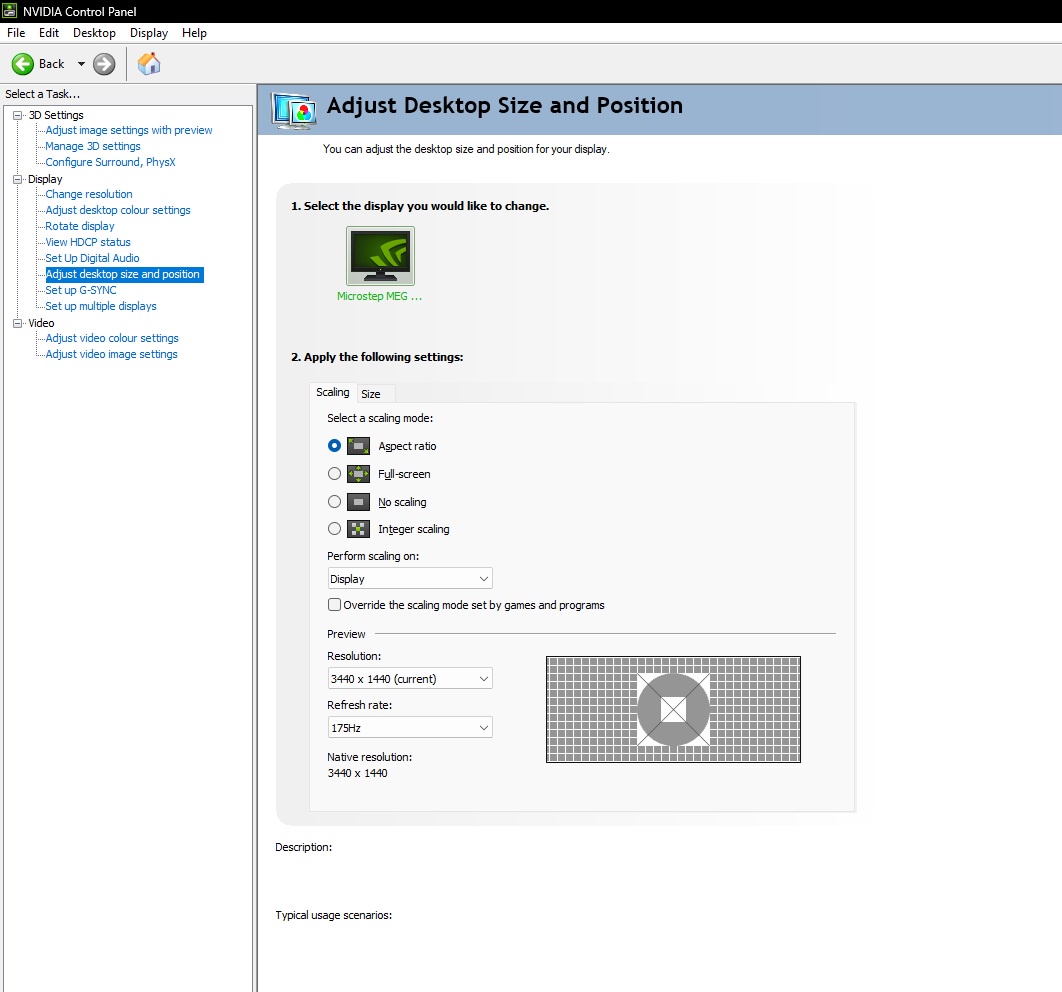Viewport: 1062px width, 992px height.
Task: Enable Override the scaling mode checkbox
Action: coord(335,605)
